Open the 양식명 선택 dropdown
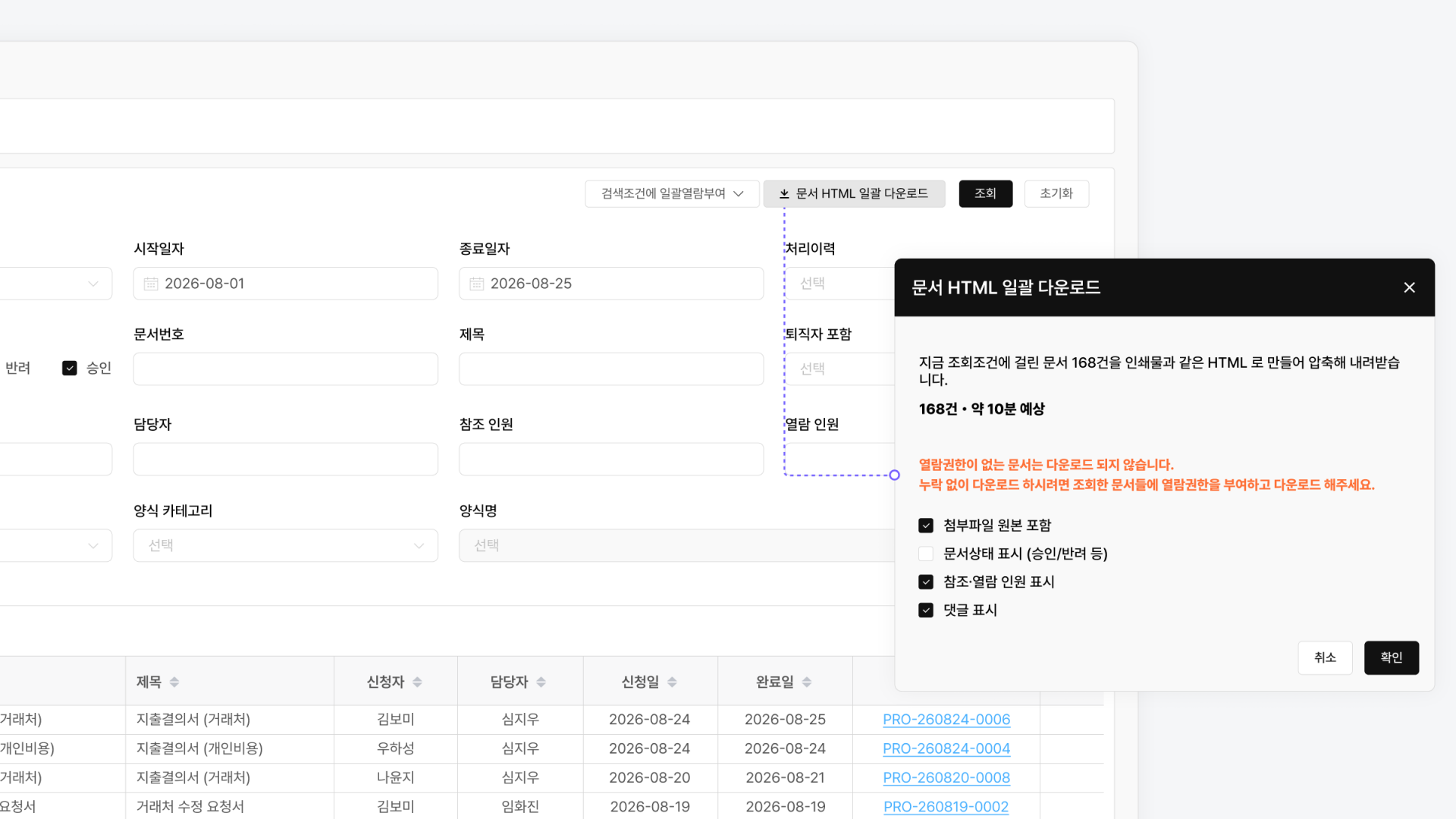Image resolution: width=1456 pixels, height=819 pixels. pos(676,545)
